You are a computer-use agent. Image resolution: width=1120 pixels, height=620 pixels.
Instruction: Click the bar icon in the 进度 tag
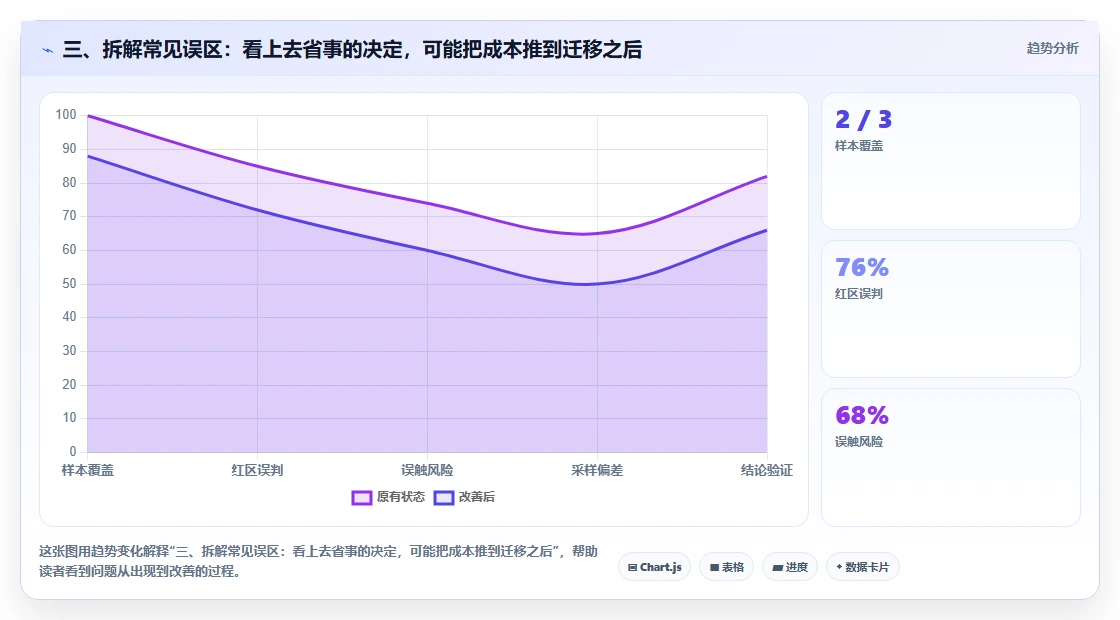point(778,568)
